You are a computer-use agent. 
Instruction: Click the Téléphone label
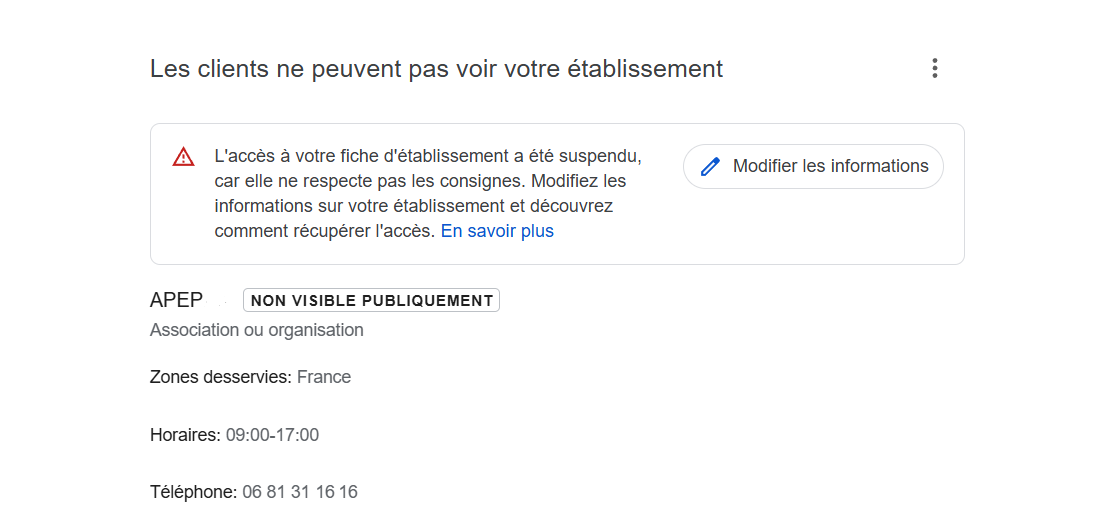pos(193,492)
